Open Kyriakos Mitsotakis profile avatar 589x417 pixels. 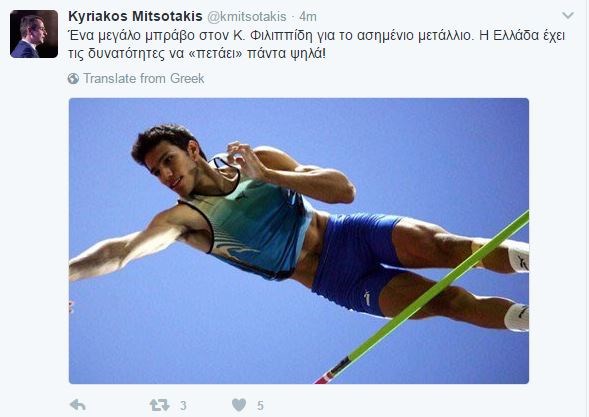click(x=34, y=34)
